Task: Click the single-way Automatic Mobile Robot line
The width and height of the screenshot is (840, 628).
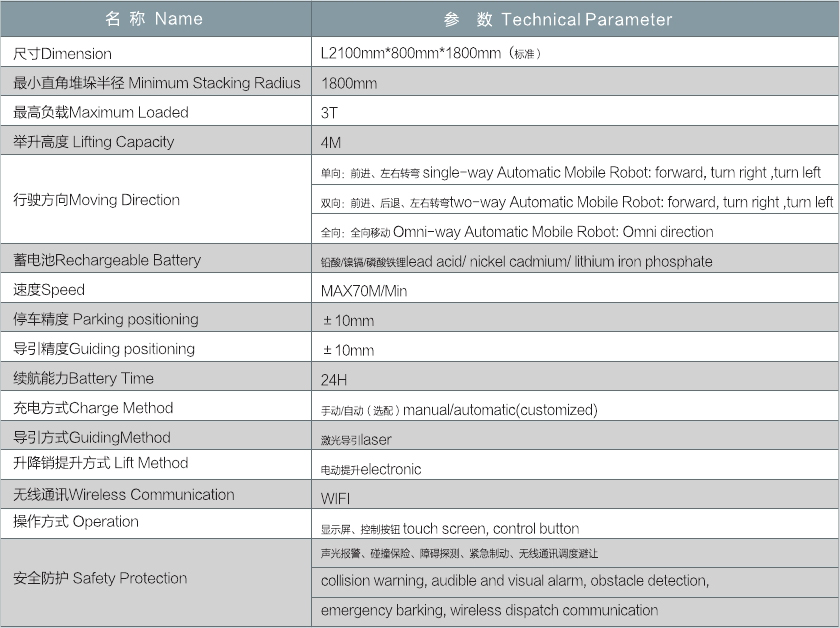Action: (x=570, y=173)
